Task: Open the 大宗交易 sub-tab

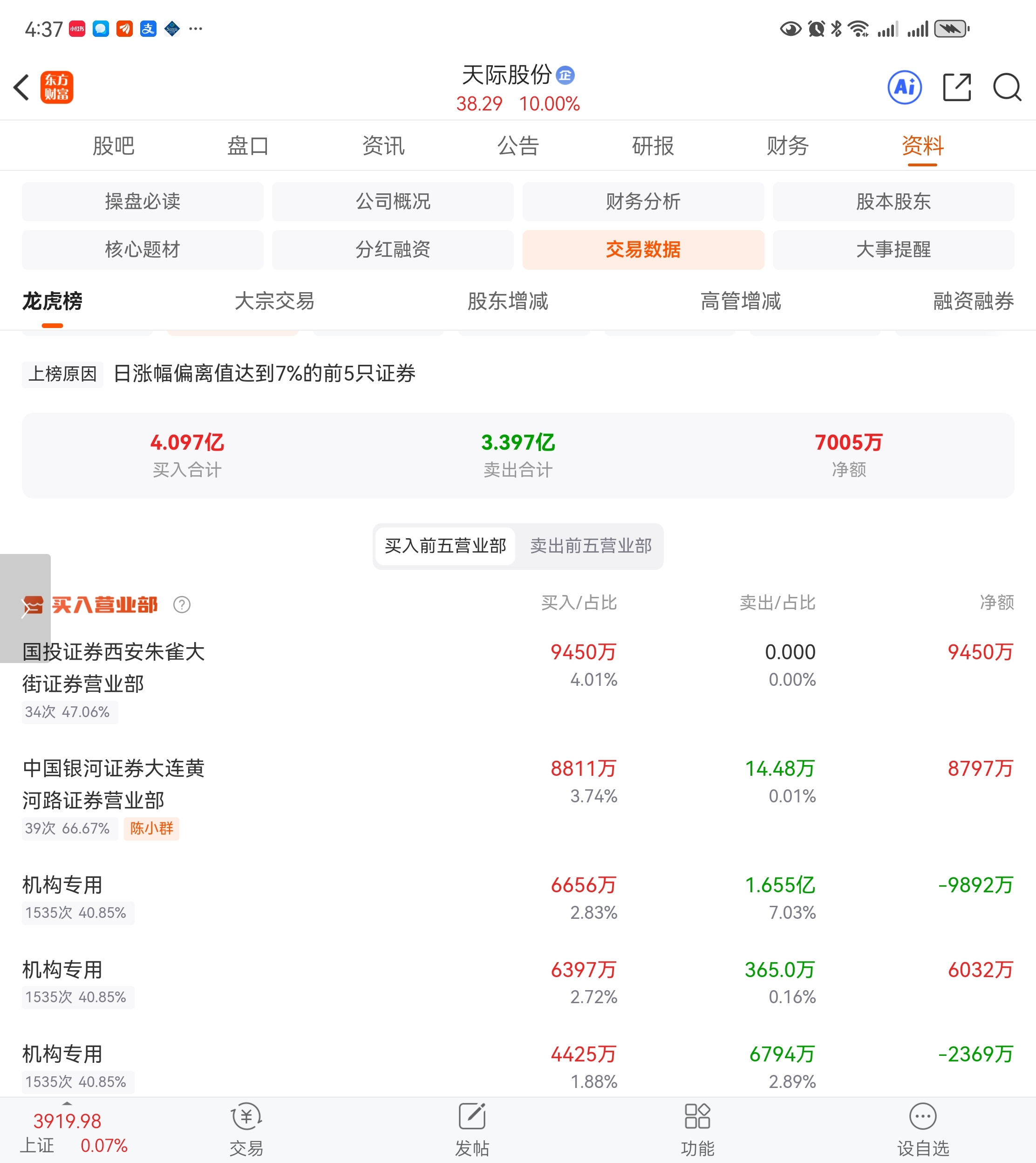Action: (274, 301)
